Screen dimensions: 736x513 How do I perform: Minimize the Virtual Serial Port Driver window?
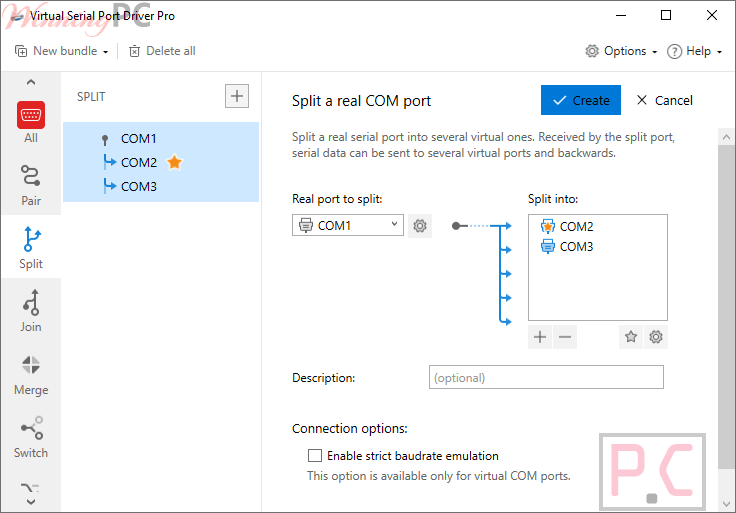621,15
